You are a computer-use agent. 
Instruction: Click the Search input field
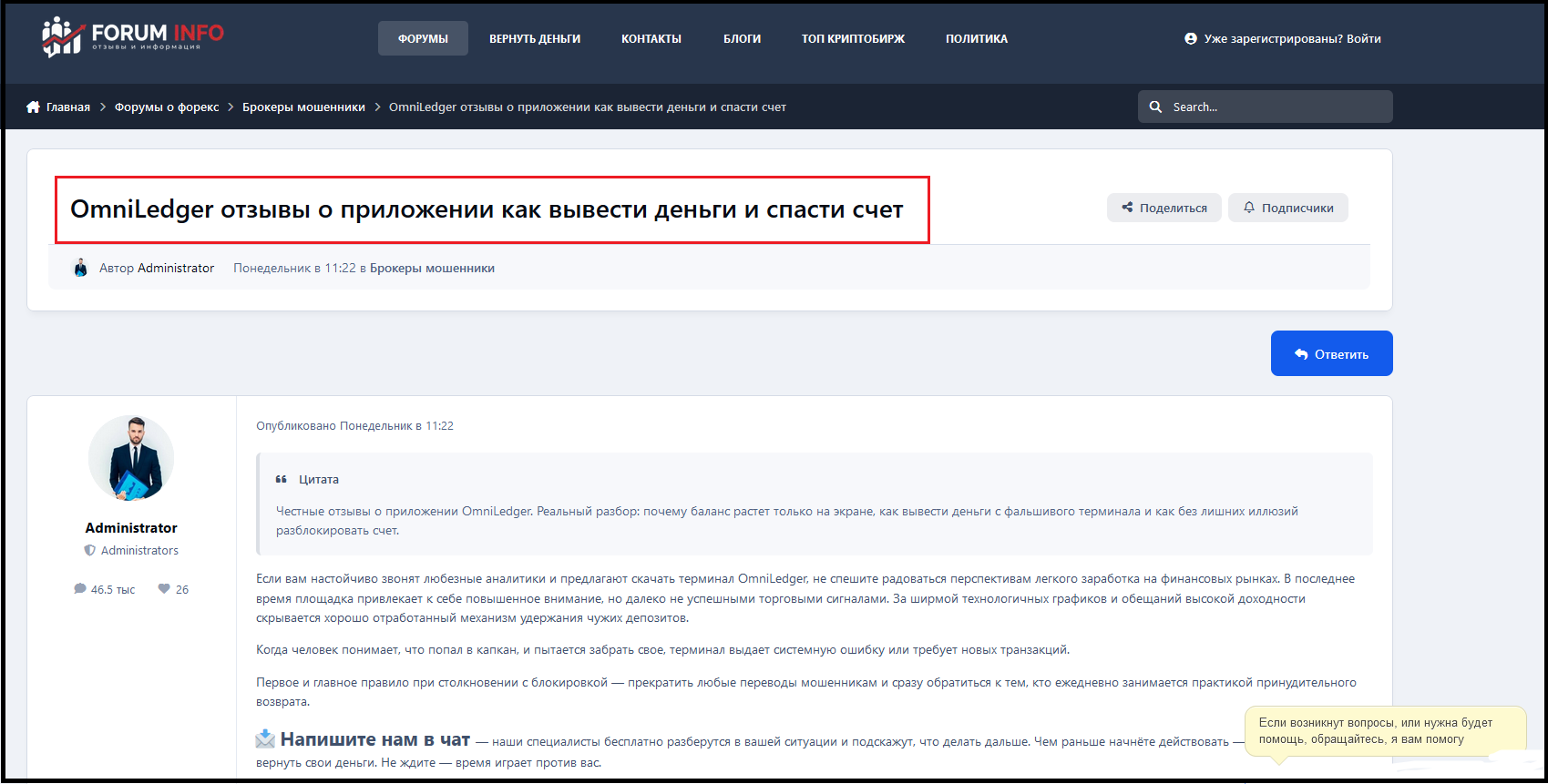(1266, 107)
